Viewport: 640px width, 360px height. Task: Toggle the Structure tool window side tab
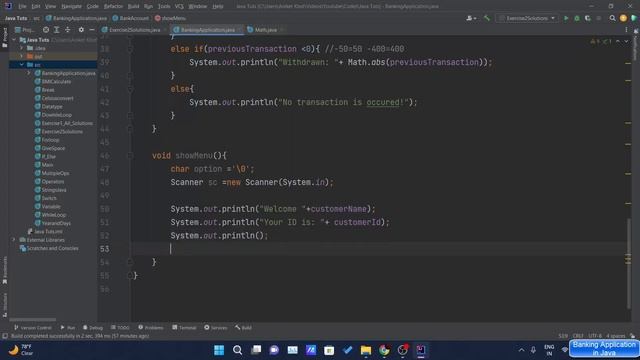tap(4, 304)
